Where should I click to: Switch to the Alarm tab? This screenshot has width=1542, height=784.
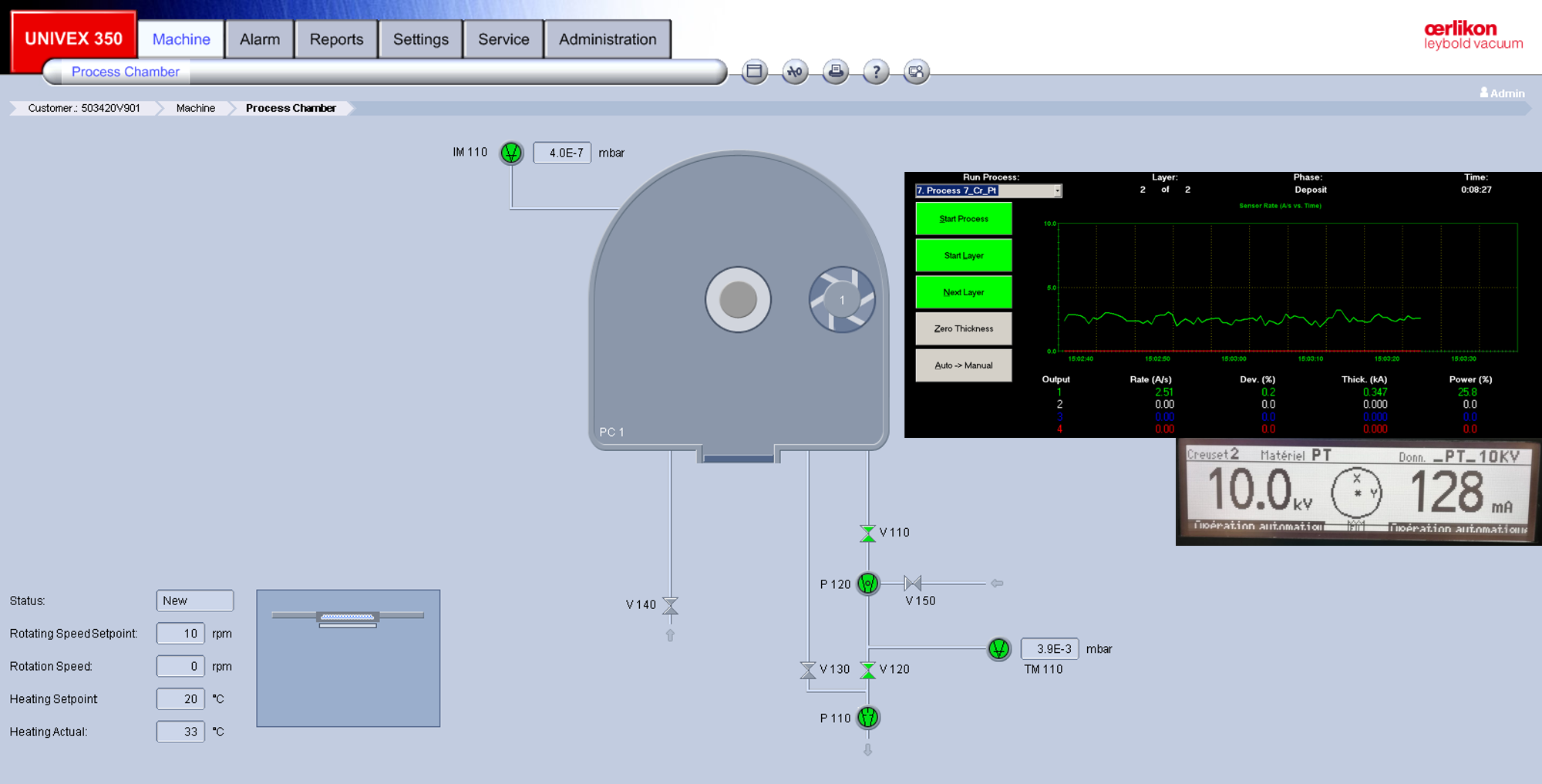coord(260,39)
